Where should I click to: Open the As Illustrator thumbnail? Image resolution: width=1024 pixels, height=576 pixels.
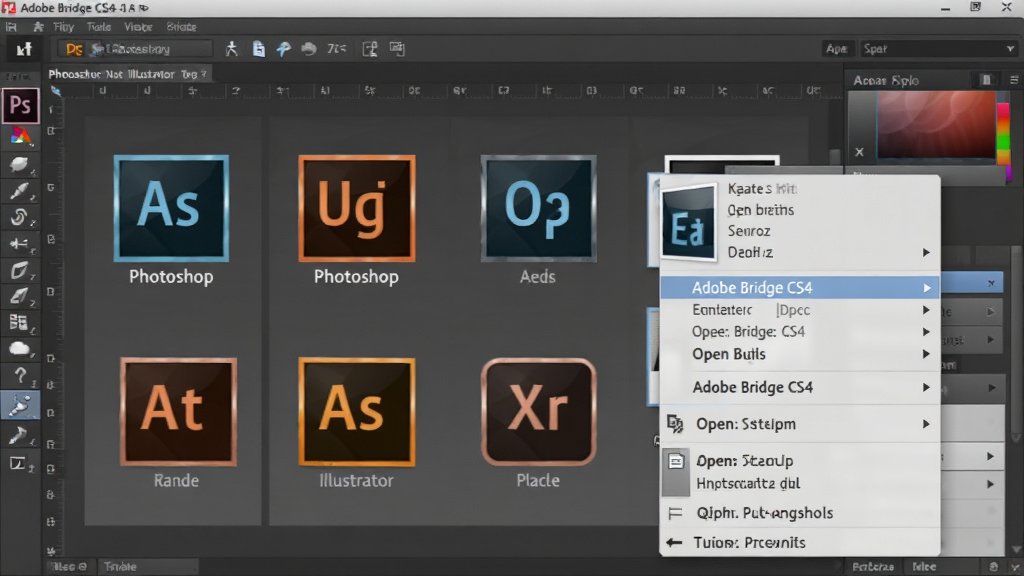pos(357,411)
